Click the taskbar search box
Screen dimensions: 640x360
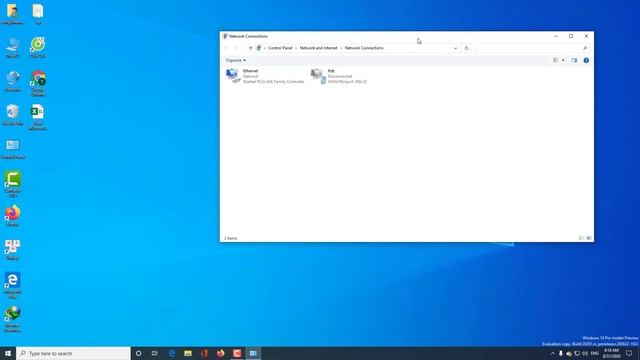click(x=73, y=353)
